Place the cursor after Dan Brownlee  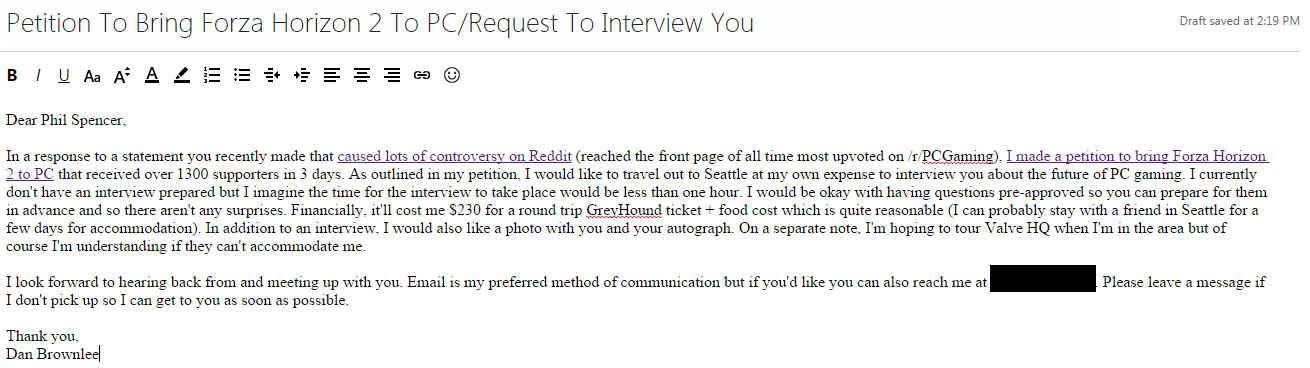[100, 353]
